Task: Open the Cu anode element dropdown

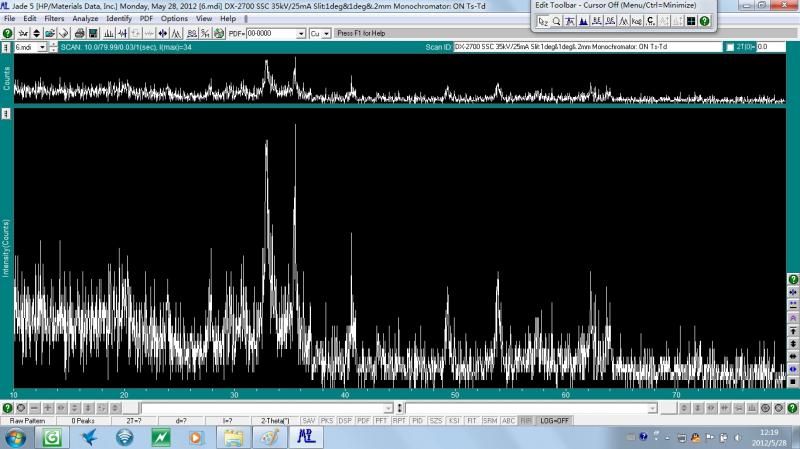Action: coord(327,33)
